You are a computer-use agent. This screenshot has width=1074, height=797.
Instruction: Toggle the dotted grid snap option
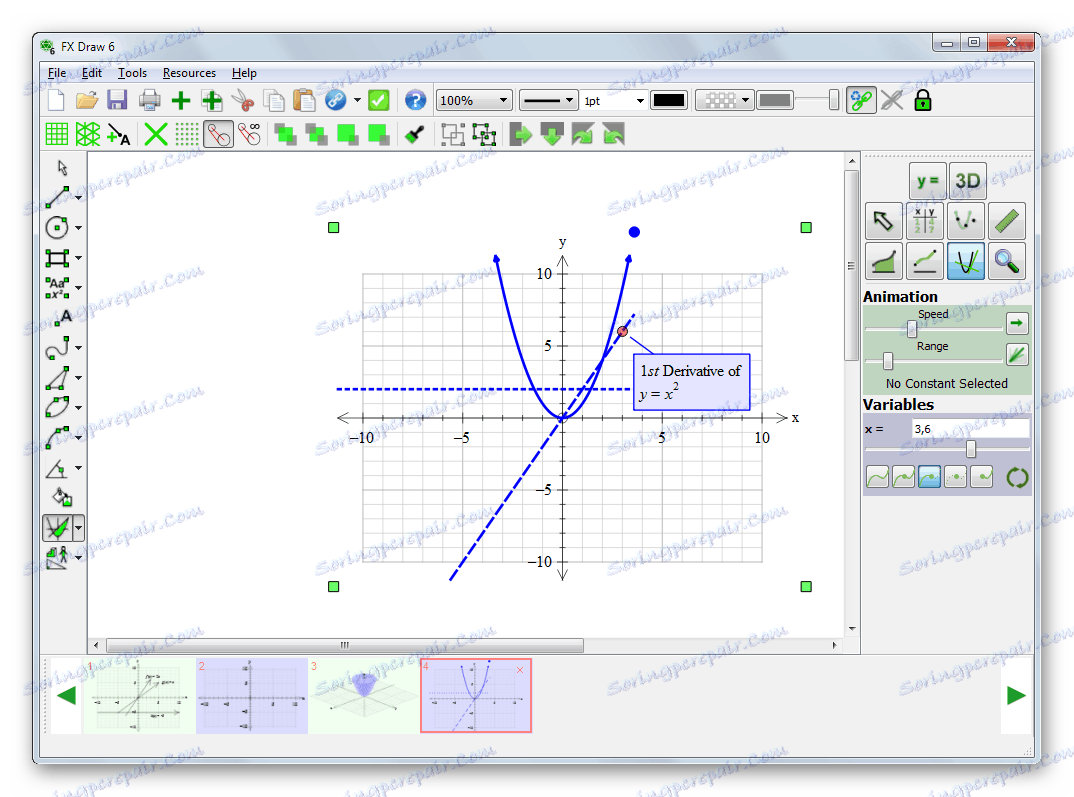point(187,134)
